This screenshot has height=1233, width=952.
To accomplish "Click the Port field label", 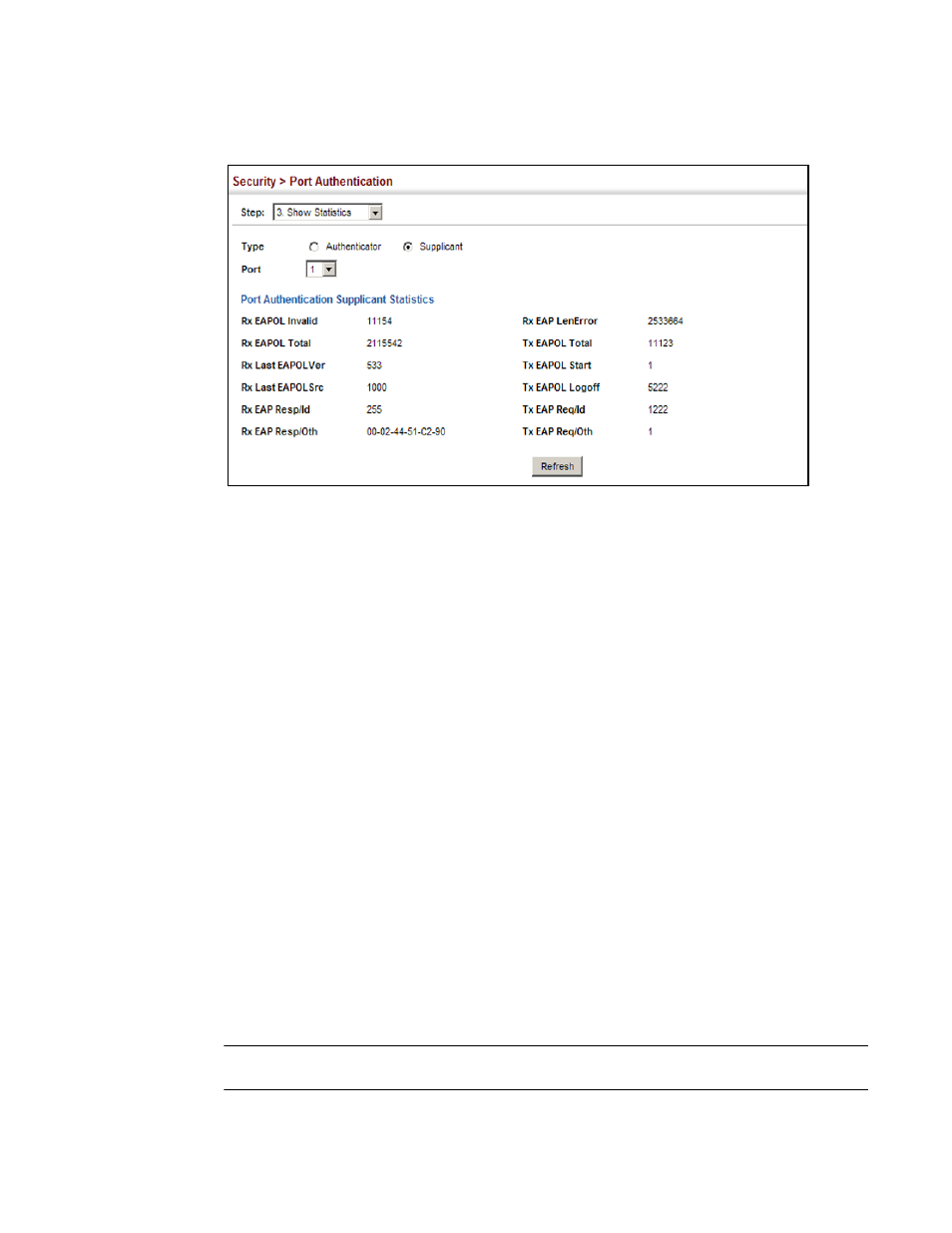I will coord(250,270).
